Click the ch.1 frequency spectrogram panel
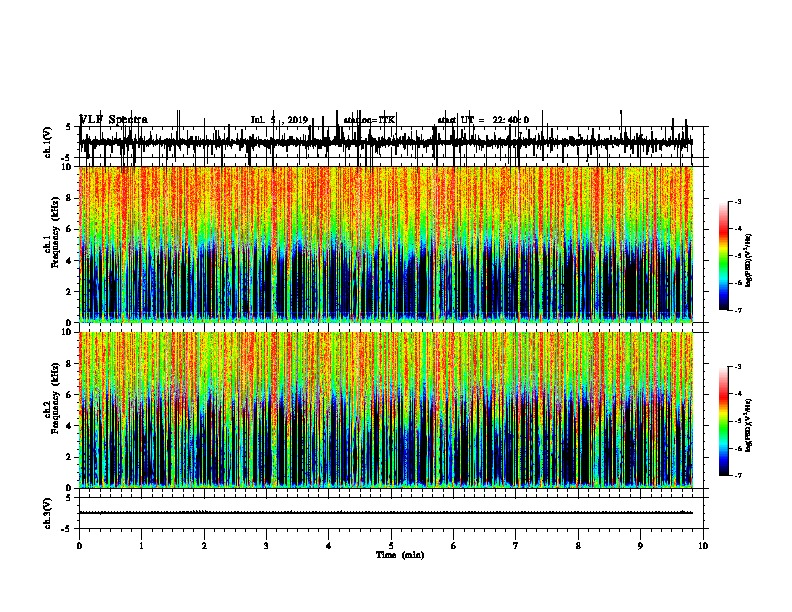Viewport: 792px width, 612px height. pyautogui.click(x=391, y=244)
